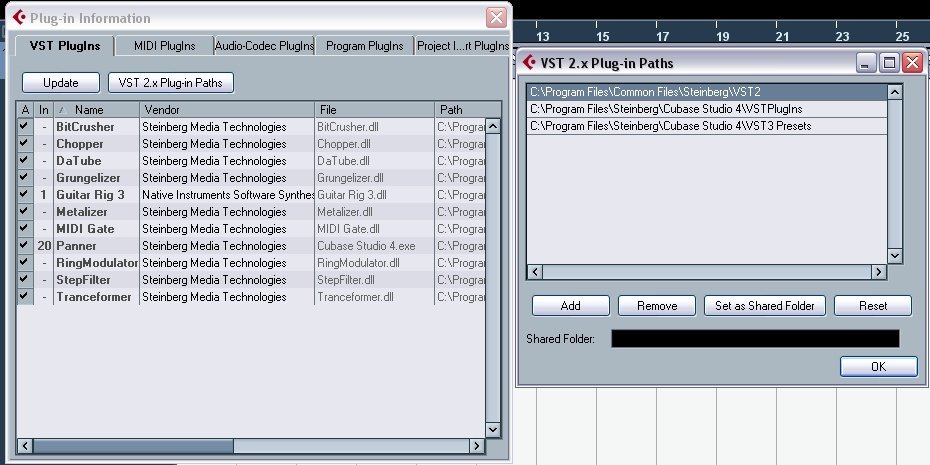Switch to the VST PlugIns tab

tap(65, 46)
